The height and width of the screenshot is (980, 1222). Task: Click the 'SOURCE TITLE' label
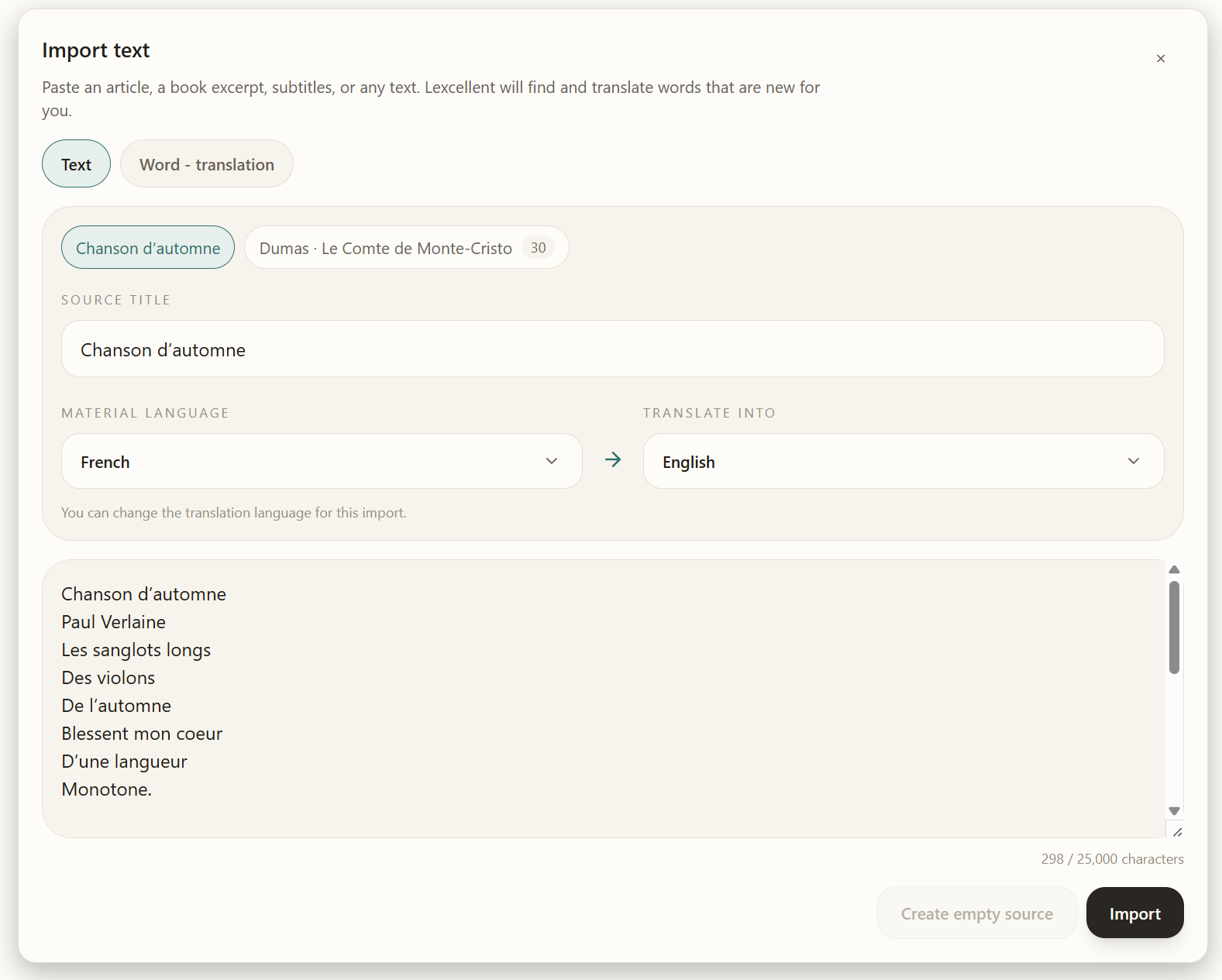point(115,300)
